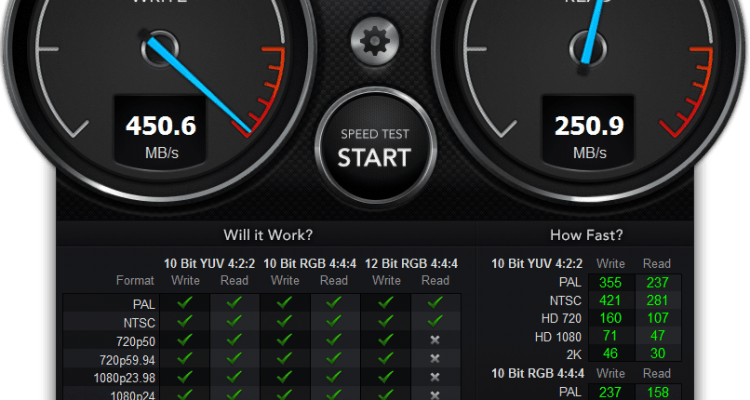
Task: Click the 2K write value 46
Action: [609, 353]
